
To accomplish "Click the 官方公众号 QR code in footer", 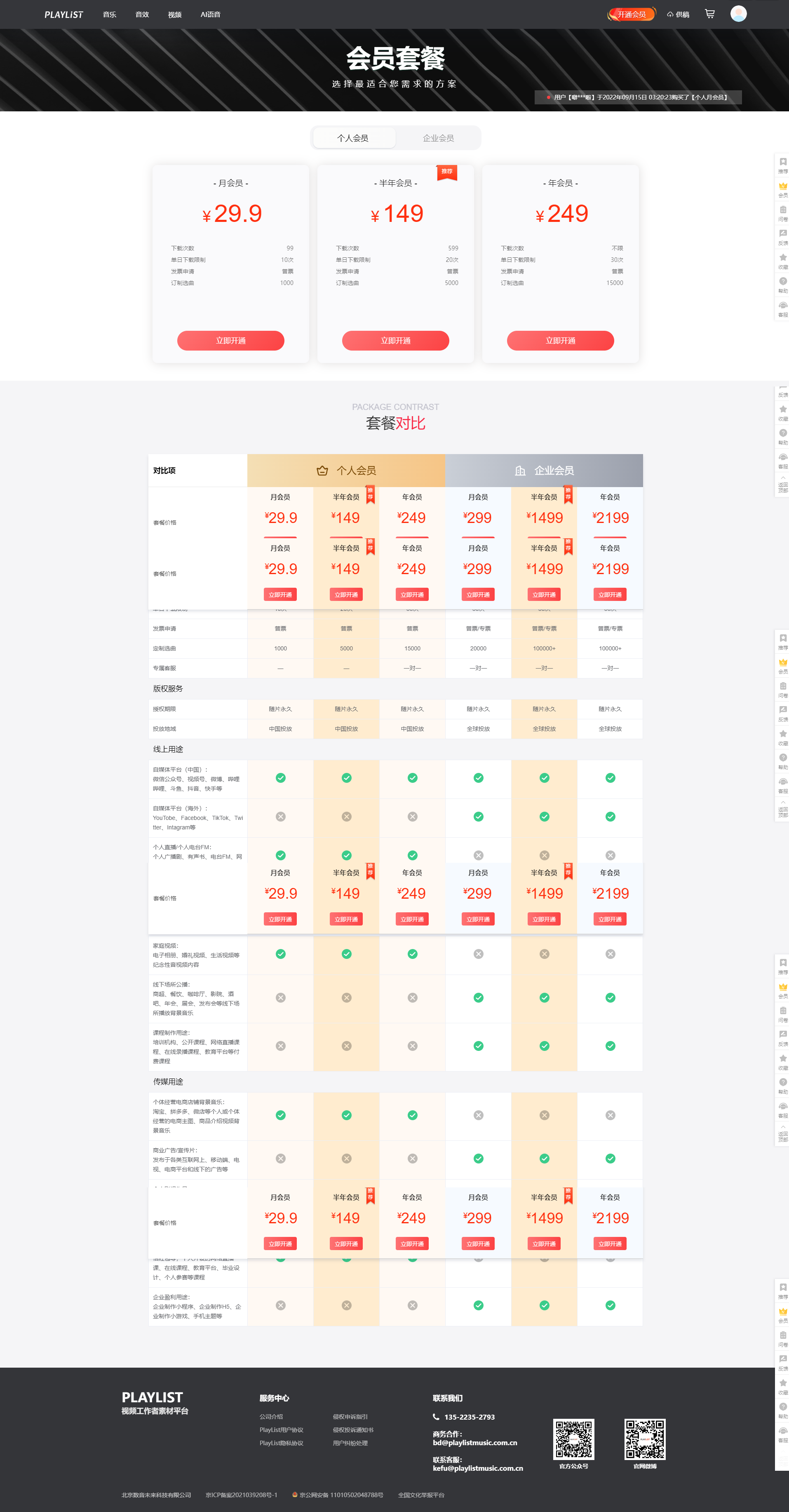I will tap(573, 1439).
